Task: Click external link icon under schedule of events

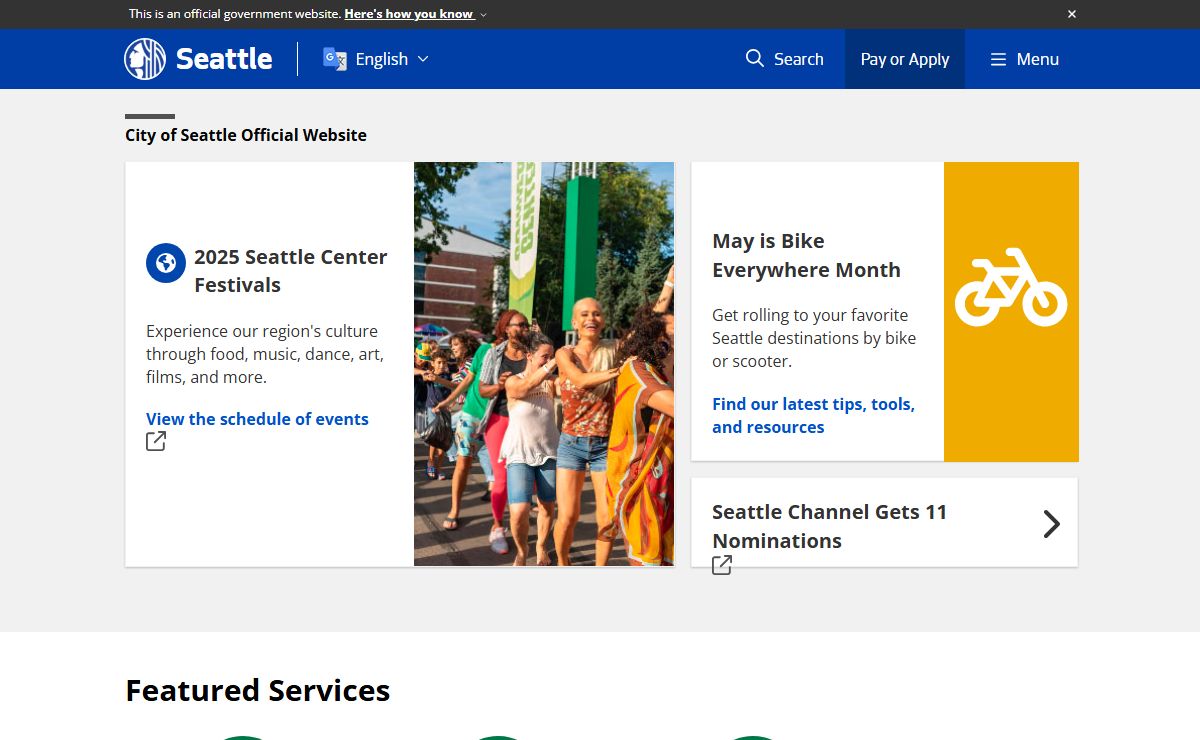Action: point(156,441)
